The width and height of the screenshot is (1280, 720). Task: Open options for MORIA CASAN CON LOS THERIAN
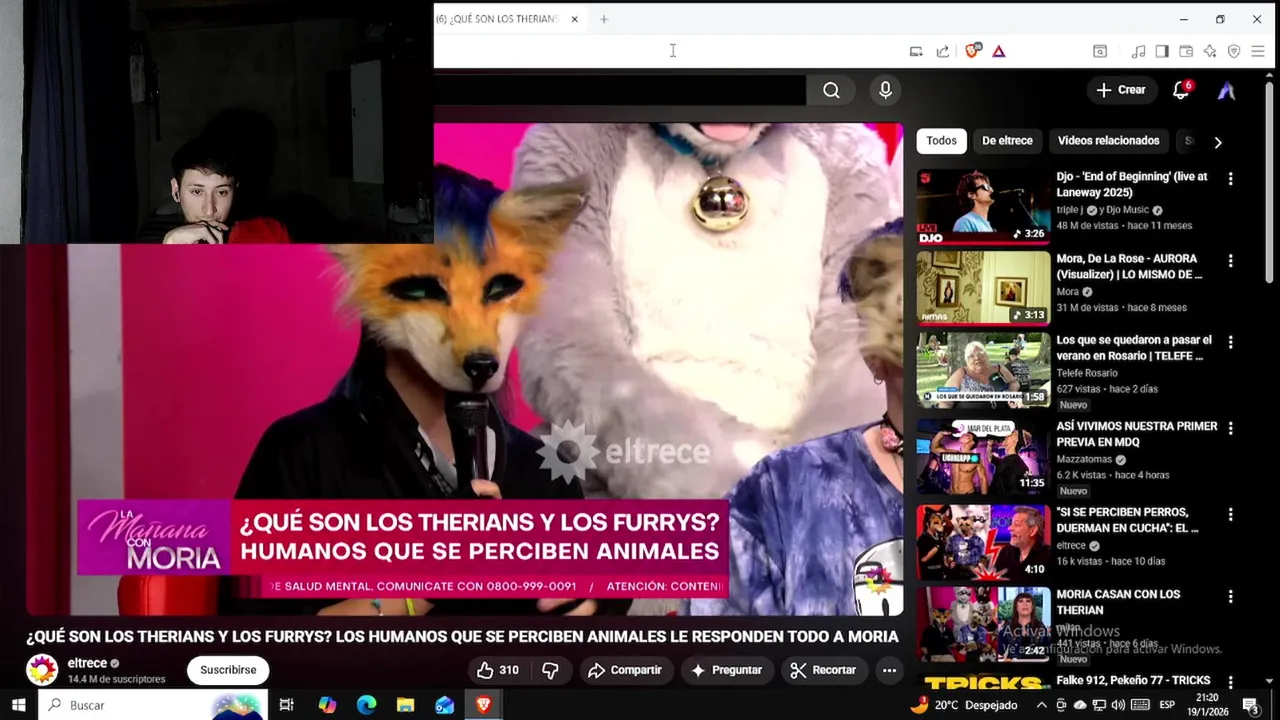[1231, 596]
